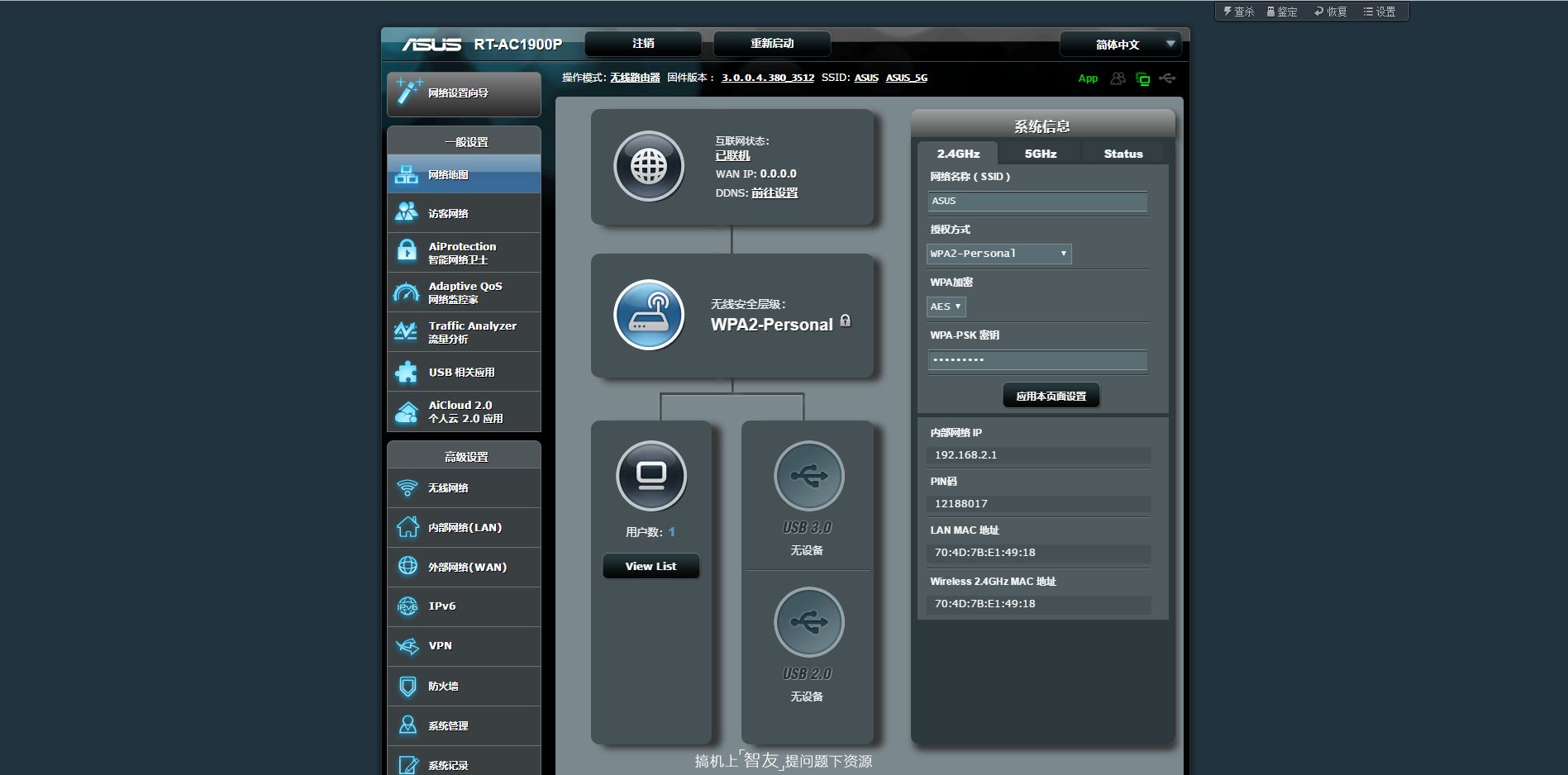Click the LAN IP value 192.168.2.1
The height and width of the screenshot is (775, 1568).
point(965,455)
